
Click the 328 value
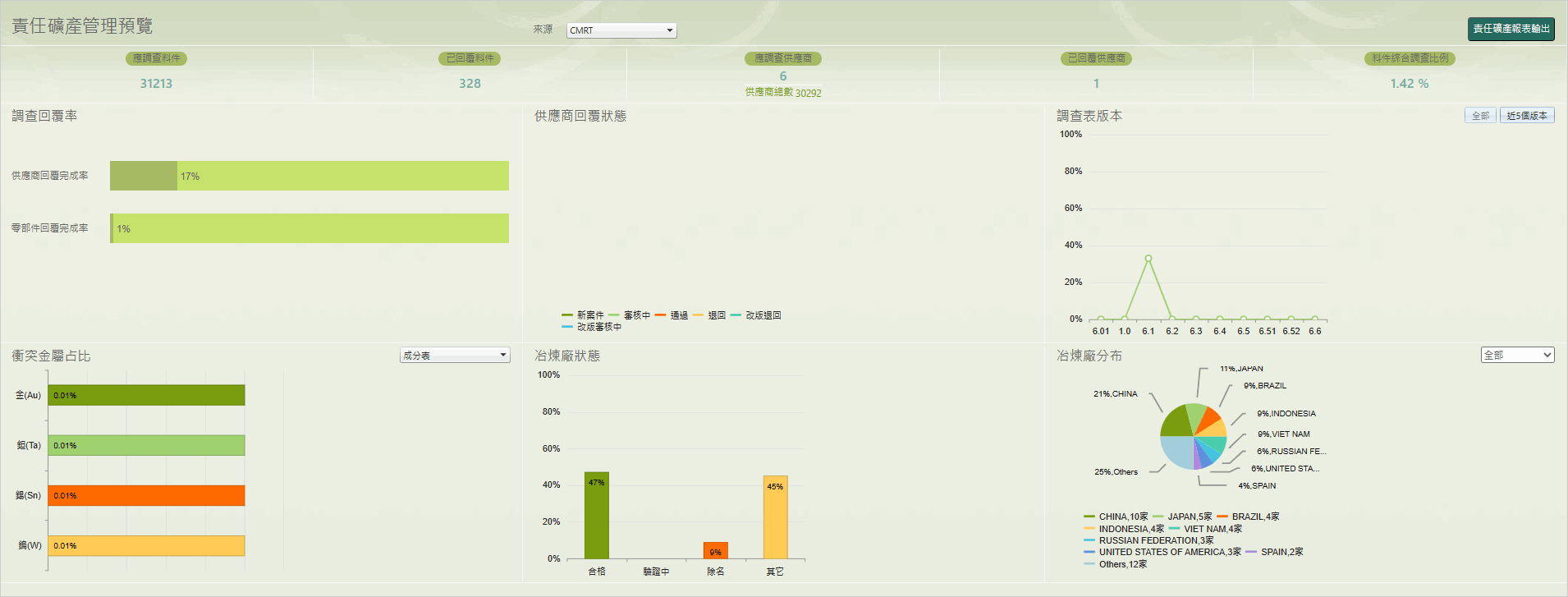(x=470, y=84)
